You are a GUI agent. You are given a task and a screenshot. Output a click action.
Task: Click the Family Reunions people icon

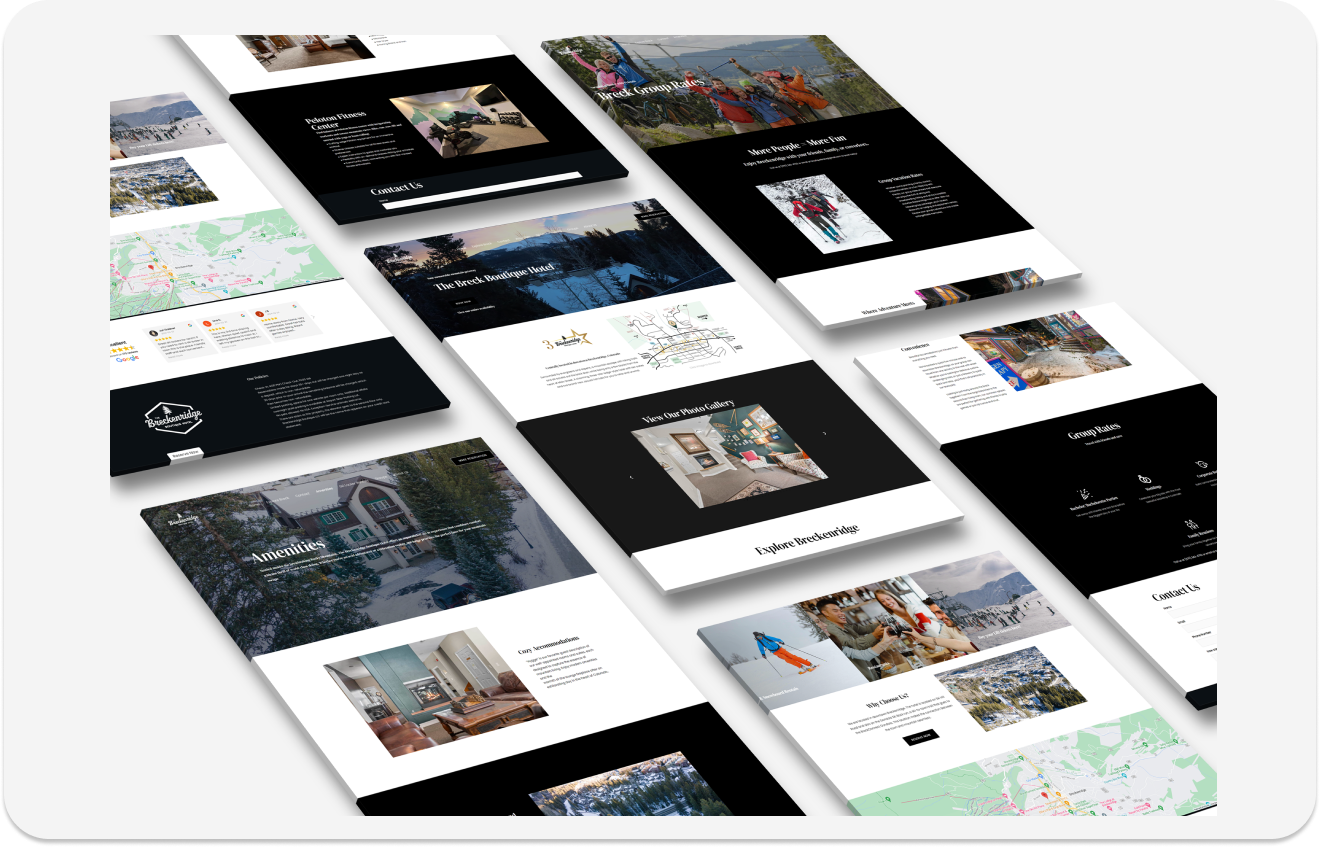click(x=1191, y=525)
